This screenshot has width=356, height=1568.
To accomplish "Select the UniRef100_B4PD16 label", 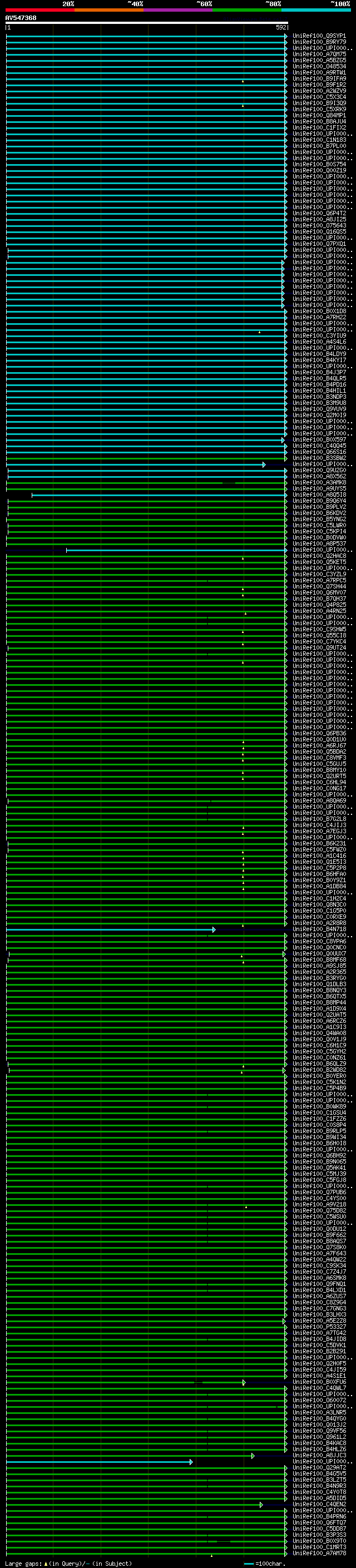I will pyautogui.click(x=319, y=385).
